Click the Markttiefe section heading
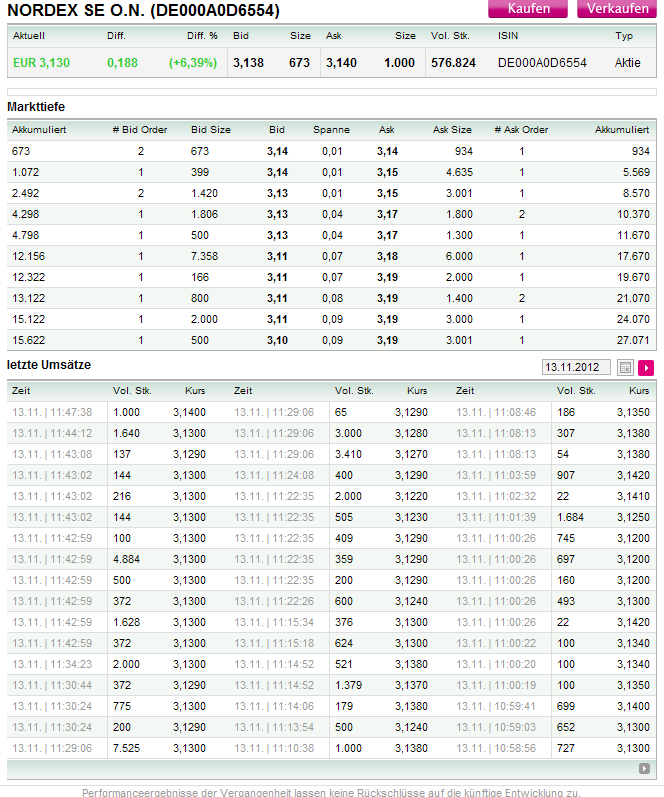664x797 pixels. pos(36,106)
